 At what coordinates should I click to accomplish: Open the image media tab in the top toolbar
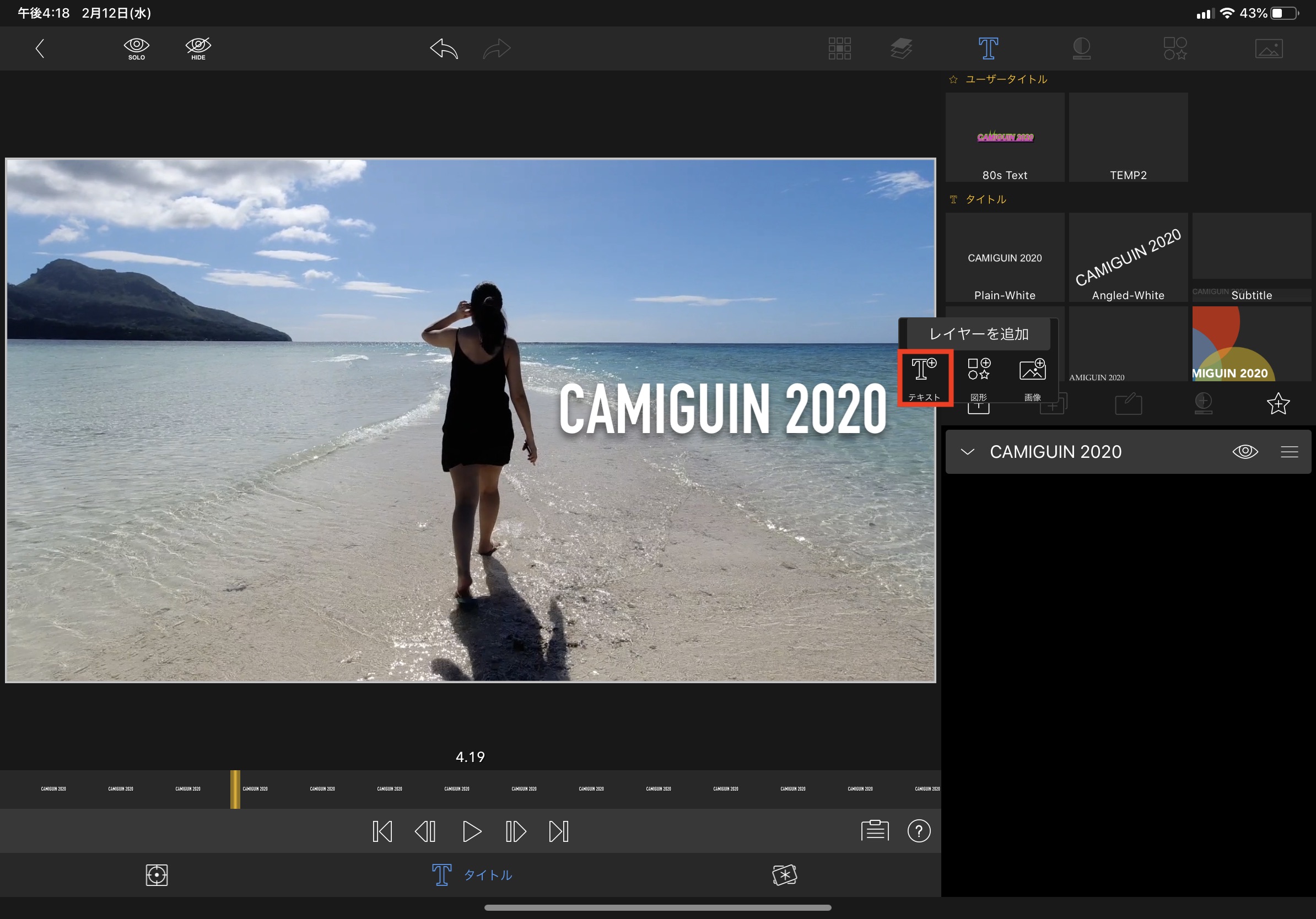(1269, 48)
